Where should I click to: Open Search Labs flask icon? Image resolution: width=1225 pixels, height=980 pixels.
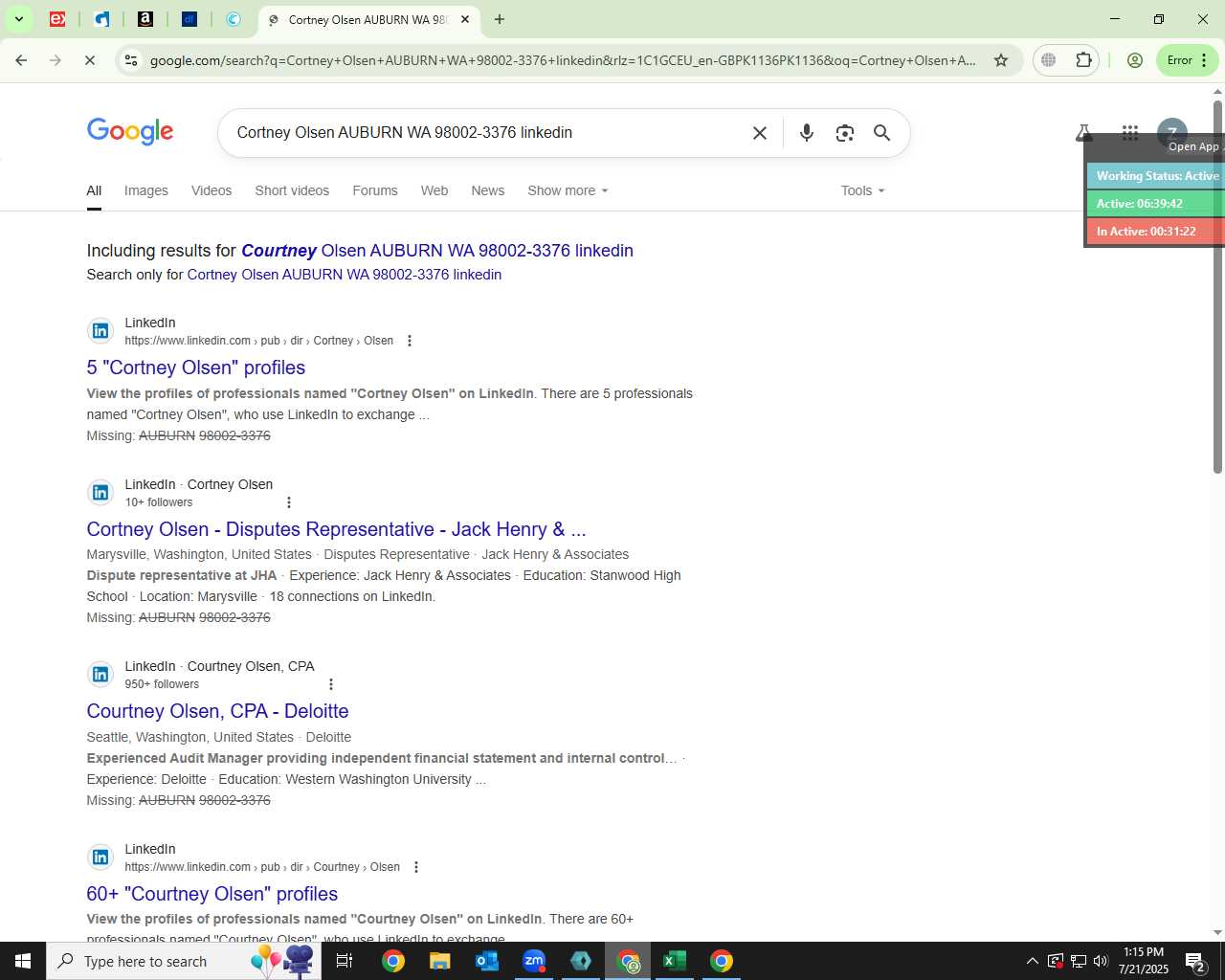[1084, 133]
